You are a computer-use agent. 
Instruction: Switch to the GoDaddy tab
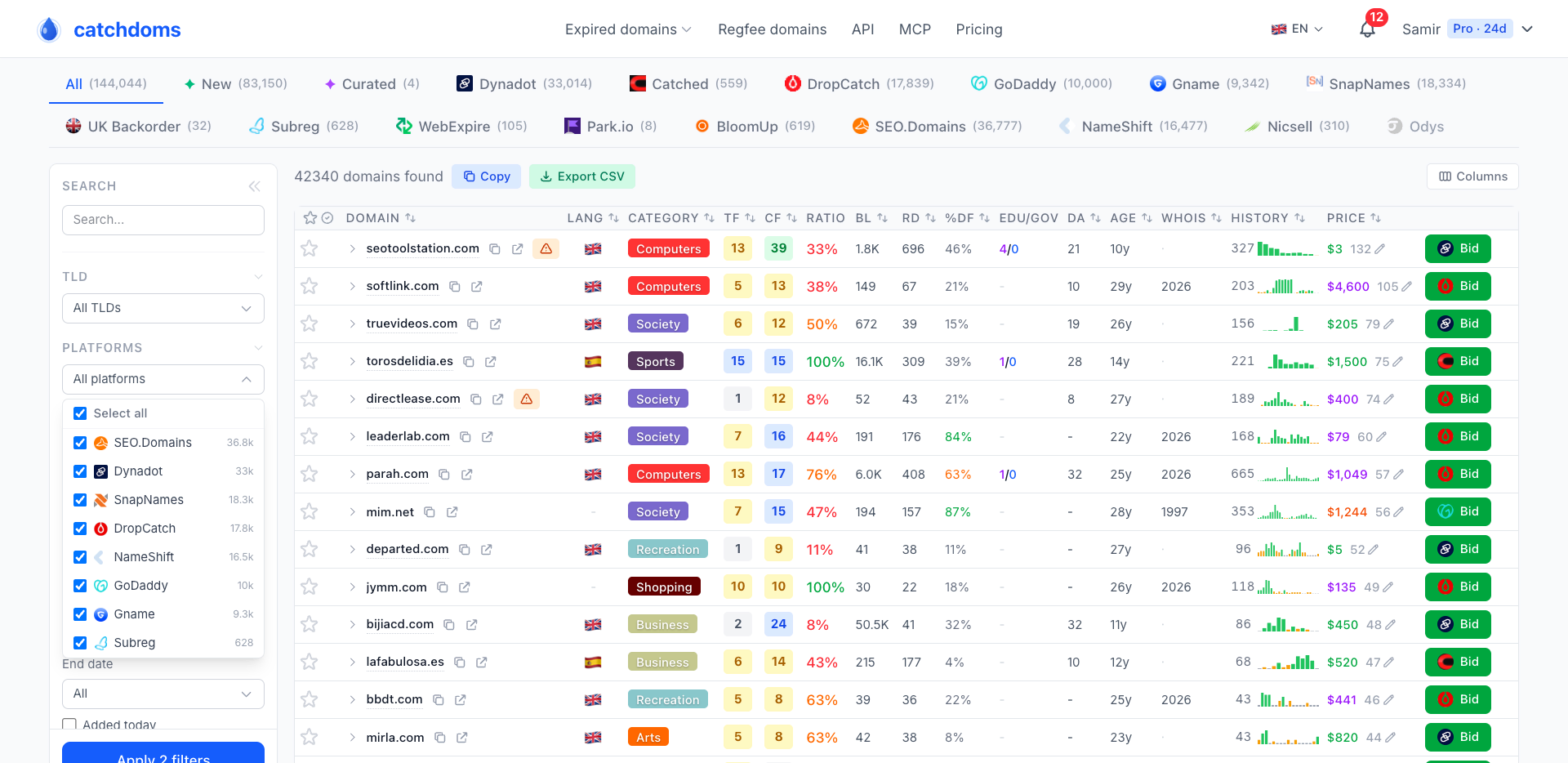click(1041, 83)
